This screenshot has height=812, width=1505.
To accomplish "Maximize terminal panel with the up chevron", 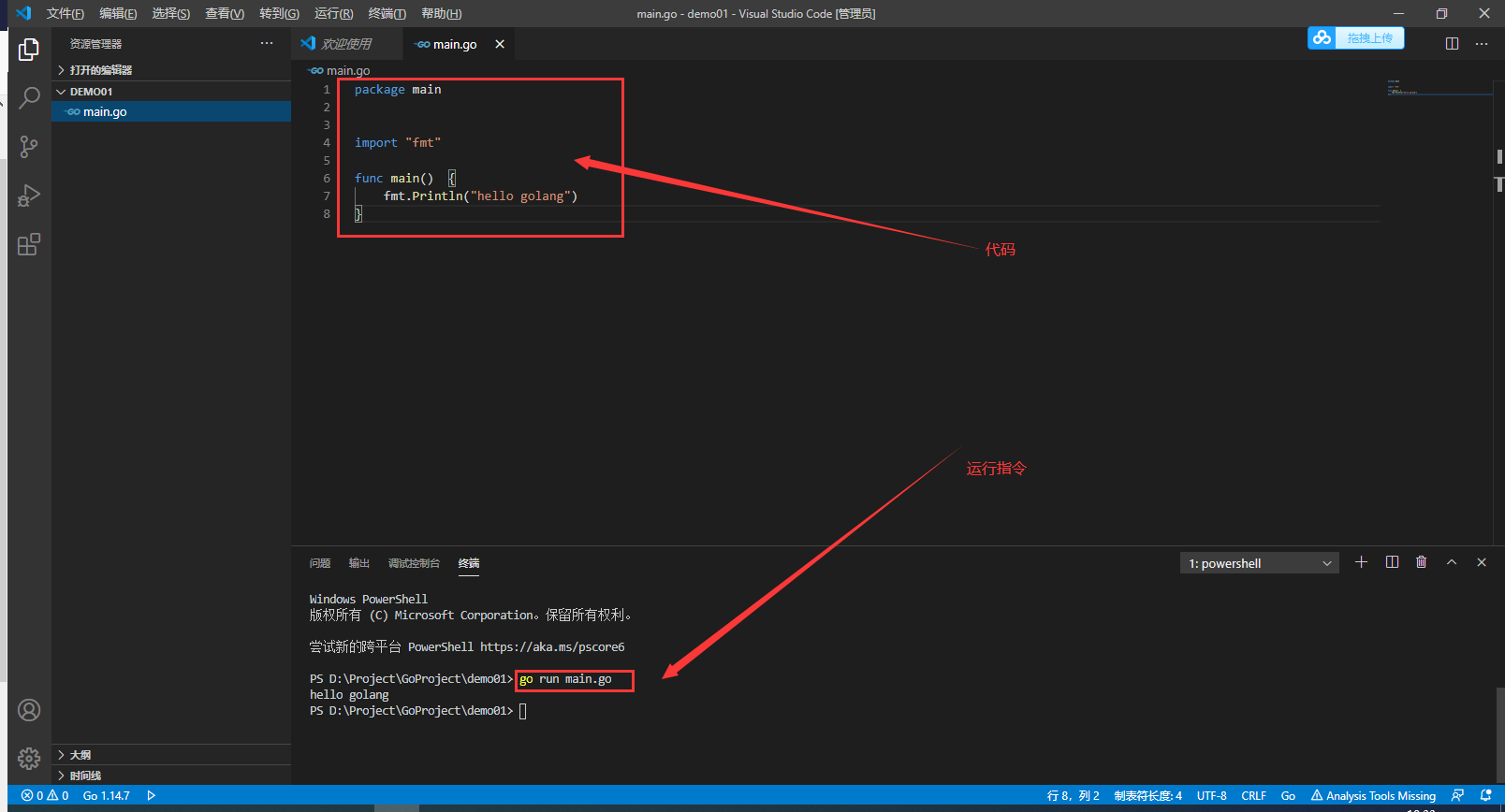I will [x=1451, y=562].
